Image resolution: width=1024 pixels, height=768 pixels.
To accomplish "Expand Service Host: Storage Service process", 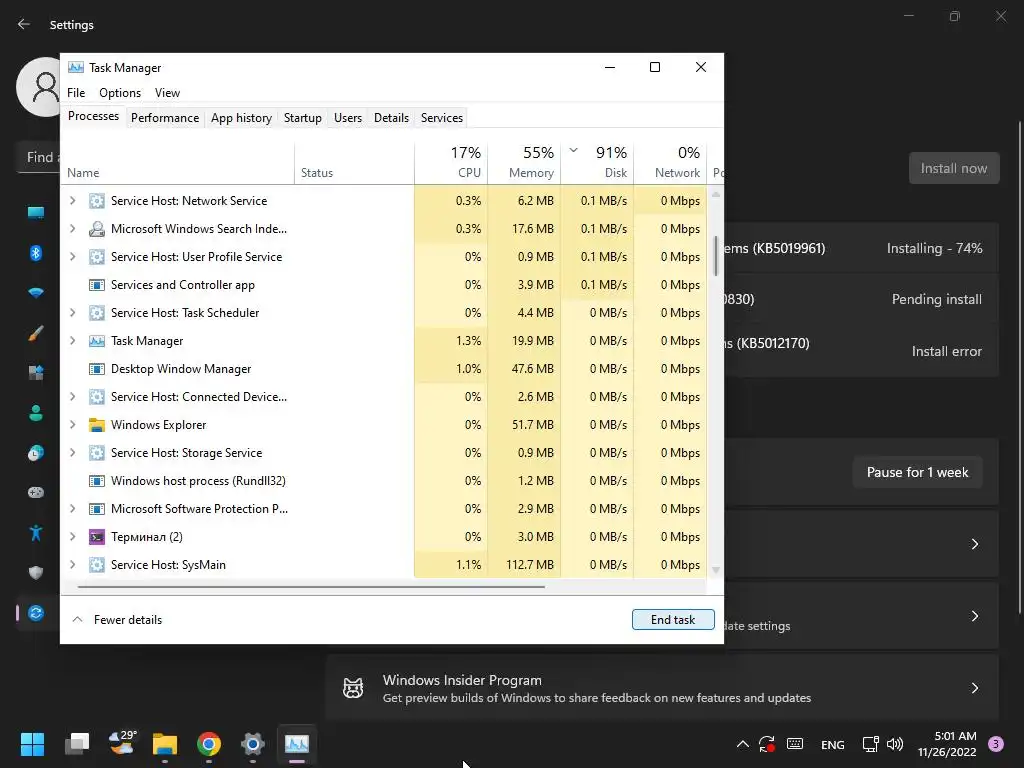I will (72, 453).
